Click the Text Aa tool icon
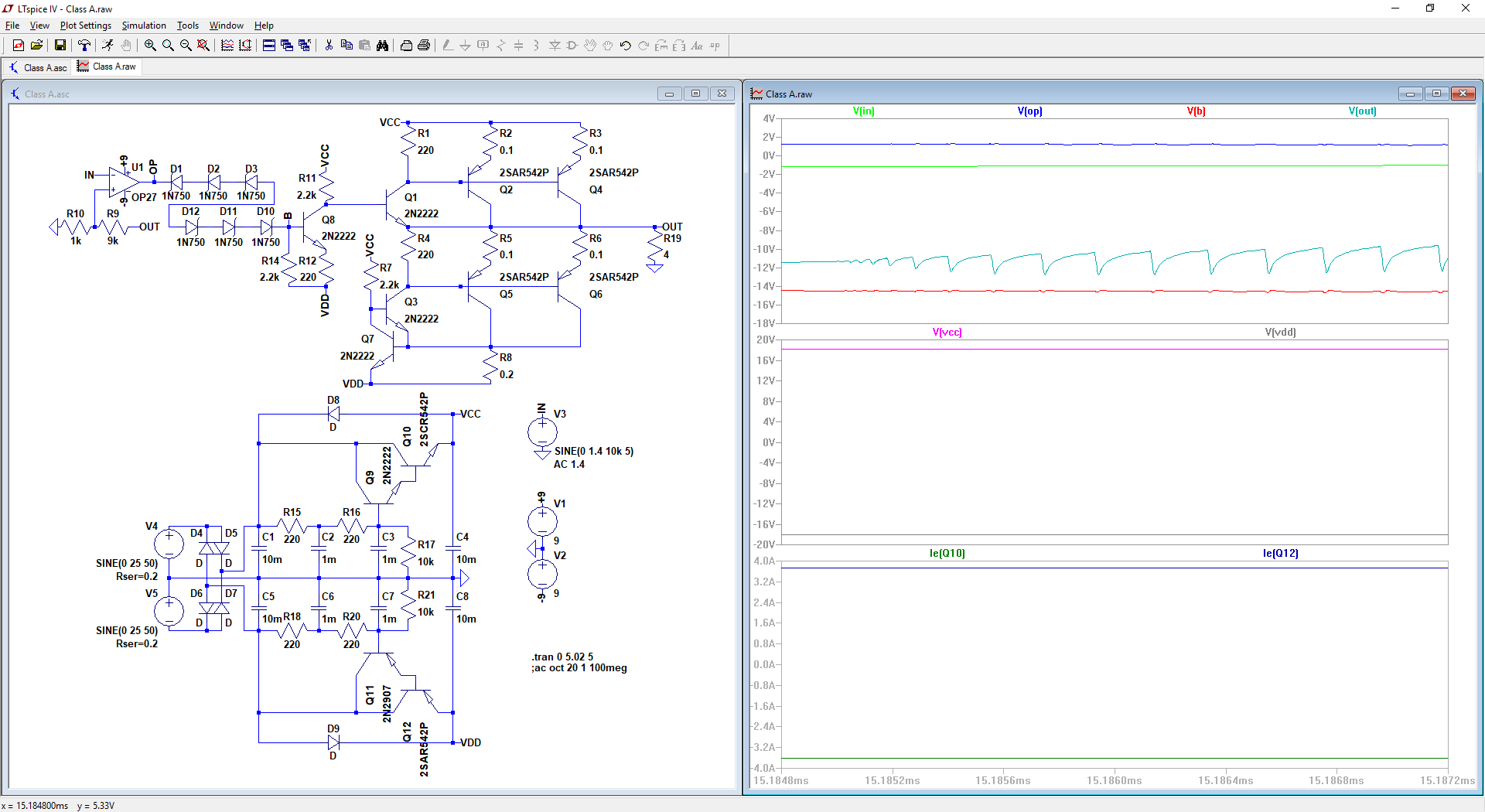Screen dimensions: 1485x812 [697, 46]
